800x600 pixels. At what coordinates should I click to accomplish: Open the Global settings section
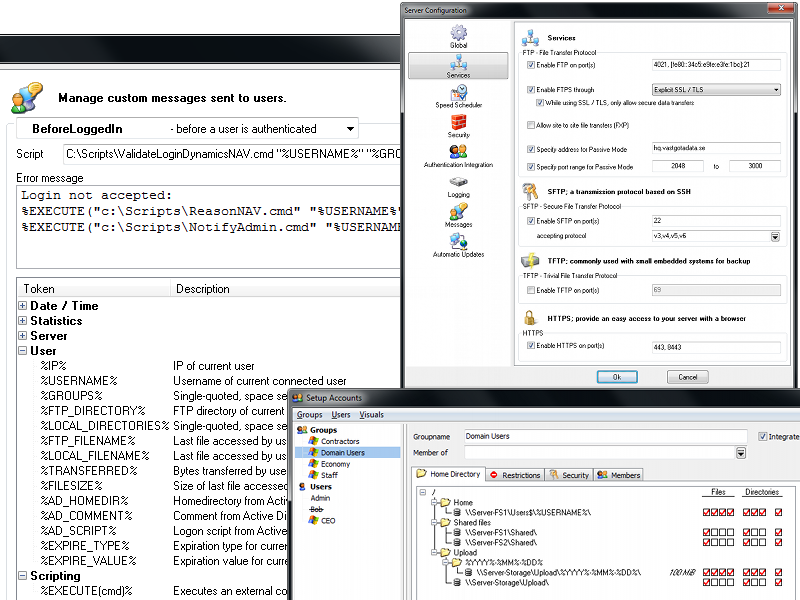click(458, 35)
